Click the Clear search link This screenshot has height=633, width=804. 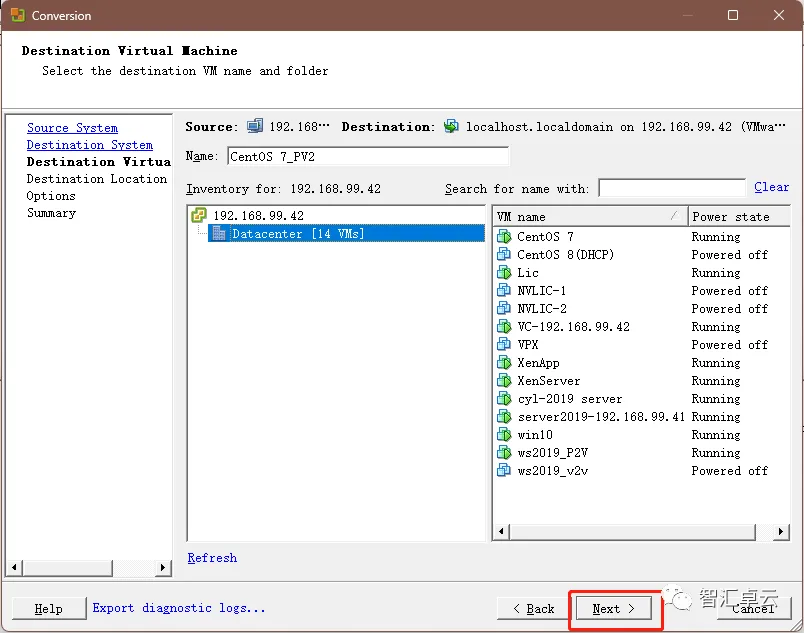(772, 187)
